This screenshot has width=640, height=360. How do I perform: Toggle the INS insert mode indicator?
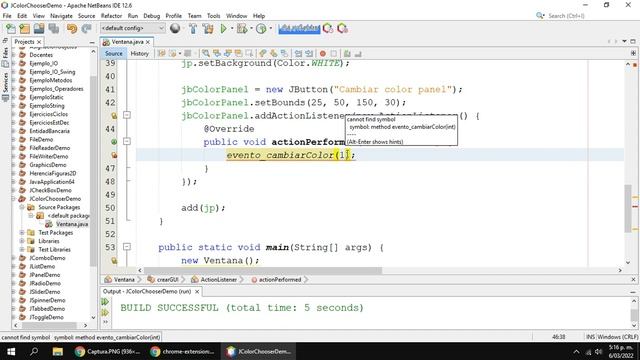click(590, 337)
